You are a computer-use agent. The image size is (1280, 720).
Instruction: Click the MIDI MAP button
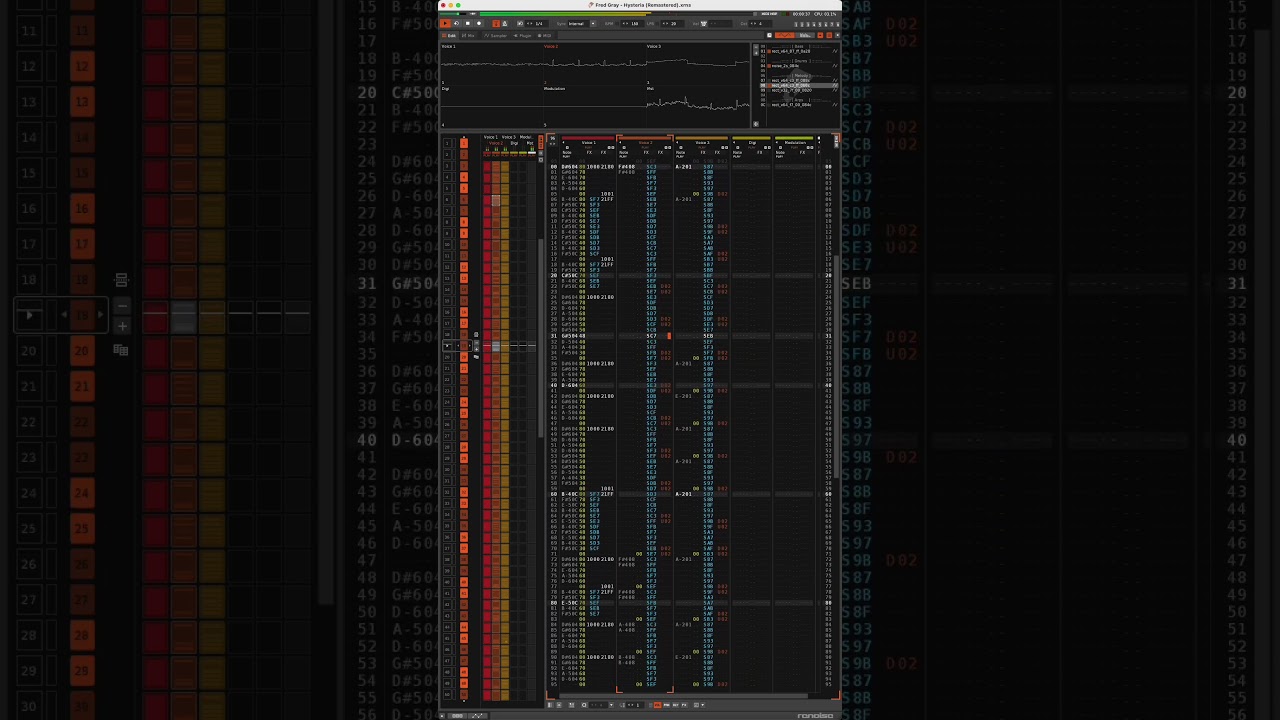click(770, 14)
